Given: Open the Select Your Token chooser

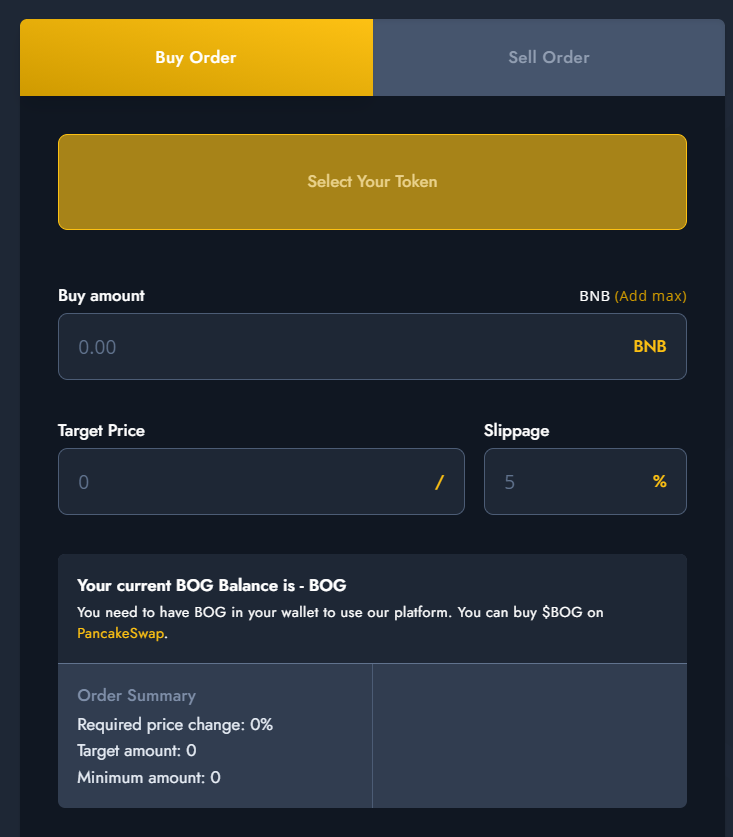Looking at the screenshot, I should coord(372,182).
